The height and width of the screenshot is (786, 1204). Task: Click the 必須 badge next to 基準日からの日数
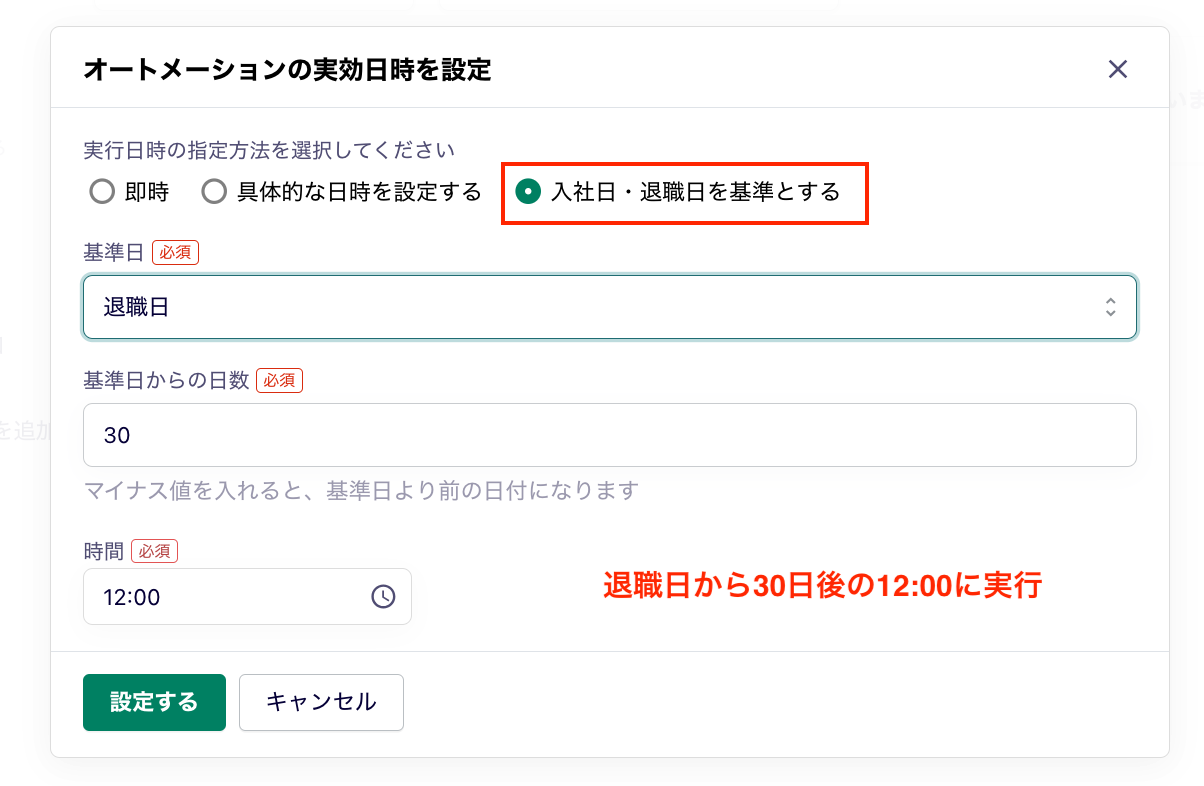point(279,380)
